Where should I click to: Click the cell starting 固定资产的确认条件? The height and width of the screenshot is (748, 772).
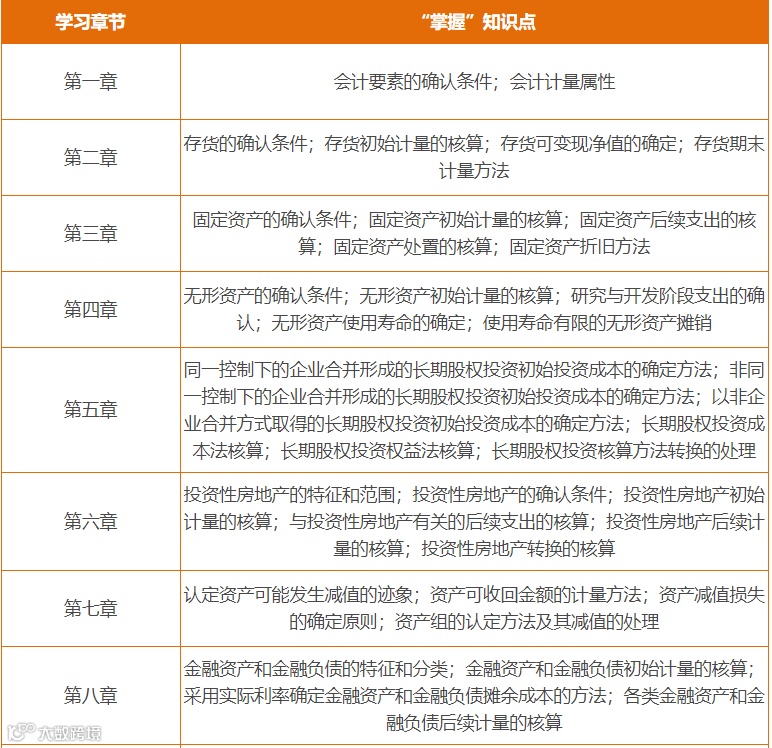click(x=475, y=233)
